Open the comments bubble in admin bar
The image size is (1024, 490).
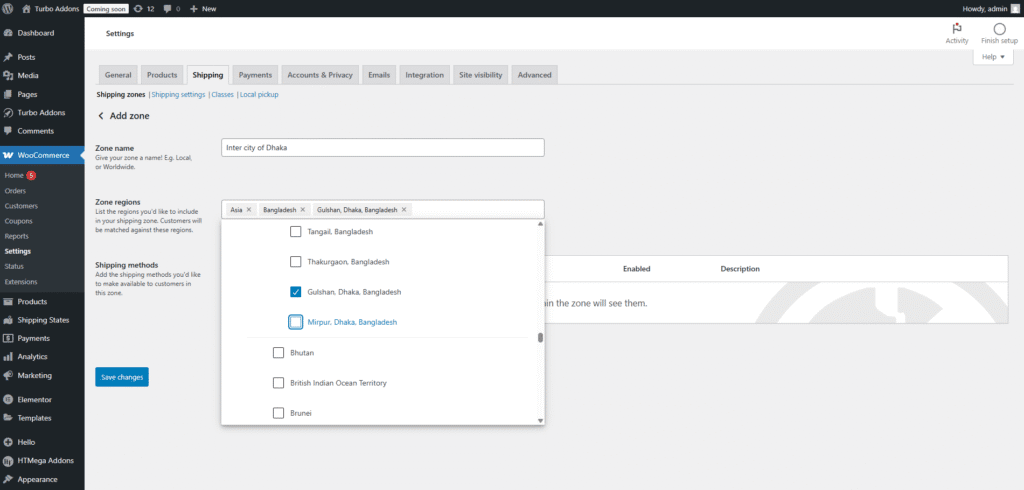point(172,8)
